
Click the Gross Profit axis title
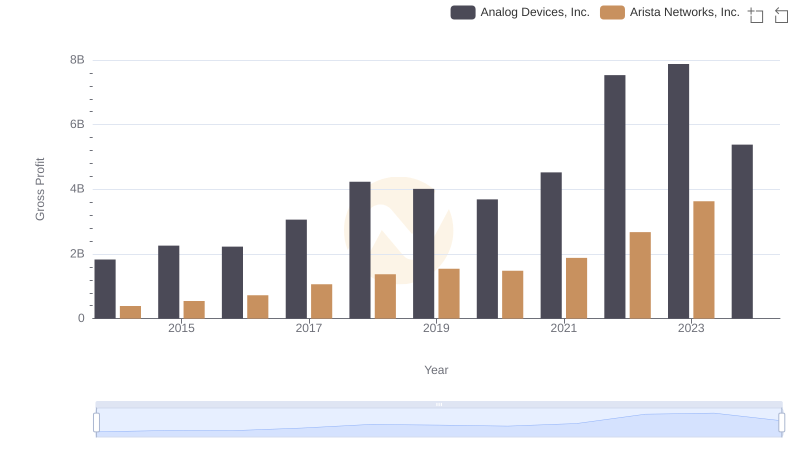coord(40,189)
